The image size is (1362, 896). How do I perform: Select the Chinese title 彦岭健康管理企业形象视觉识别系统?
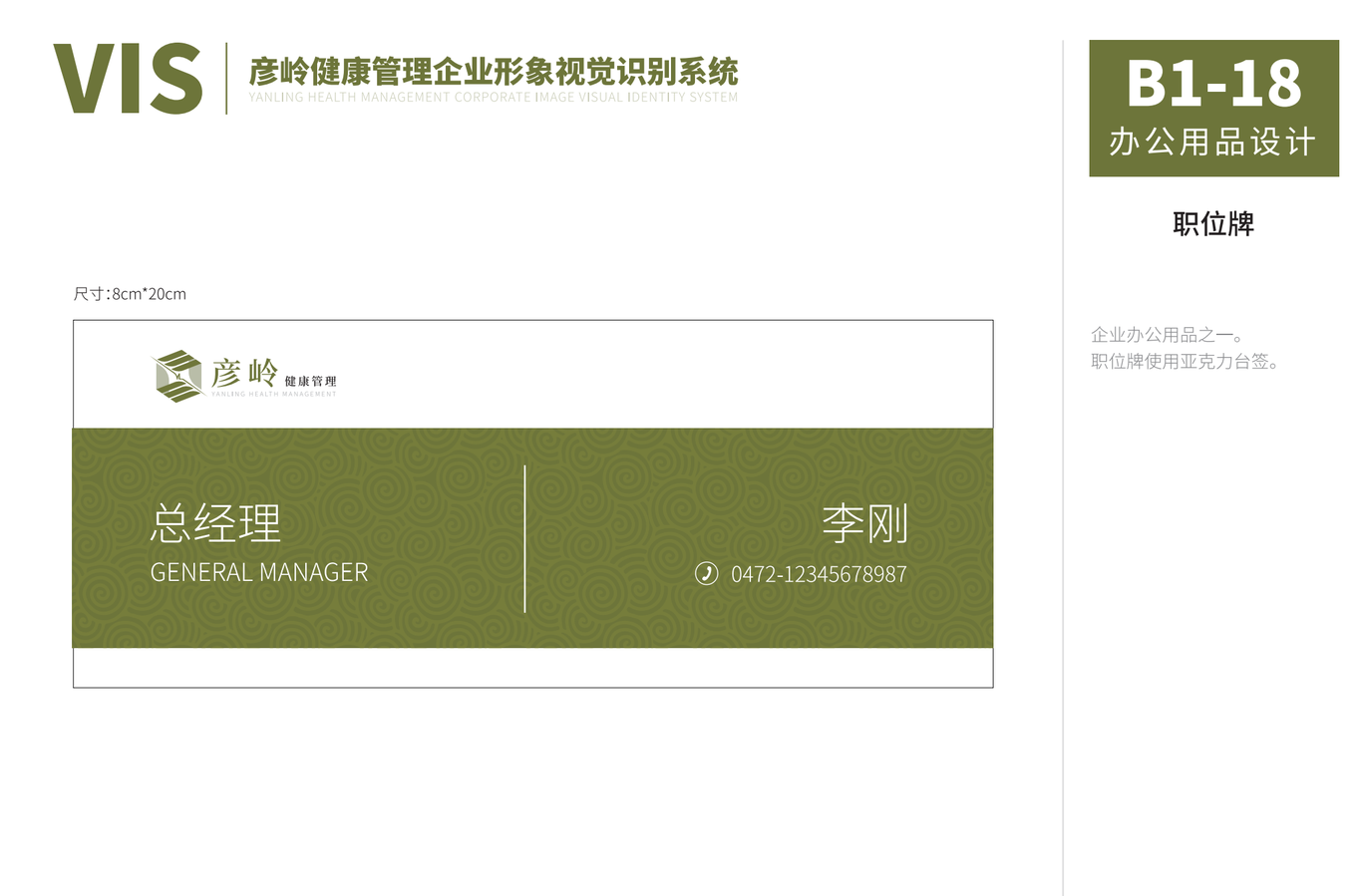coord(494,72)
